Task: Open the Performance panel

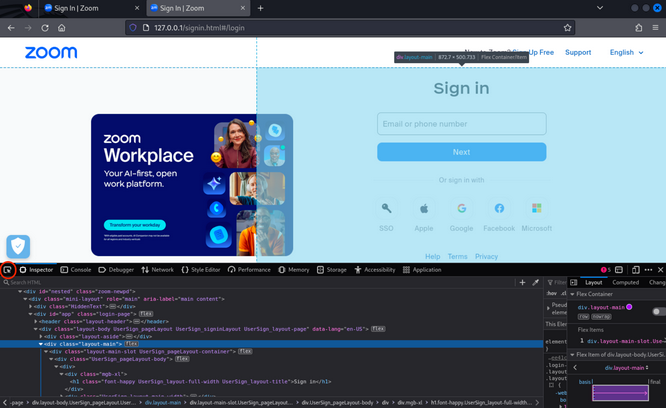Action: coord(249,270)
